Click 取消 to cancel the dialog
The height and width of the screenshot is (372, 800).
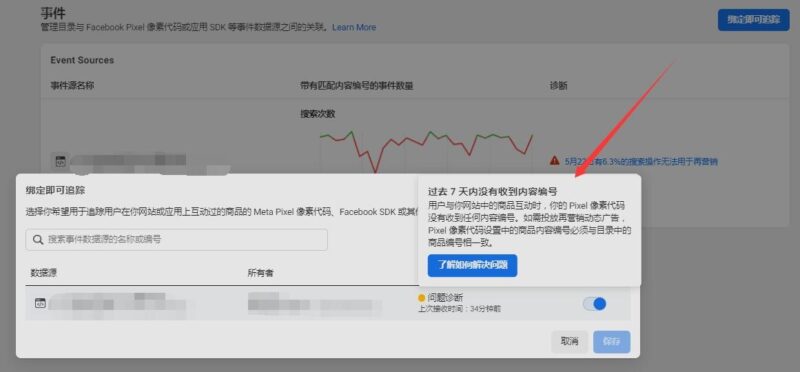(x=569, y=342)
